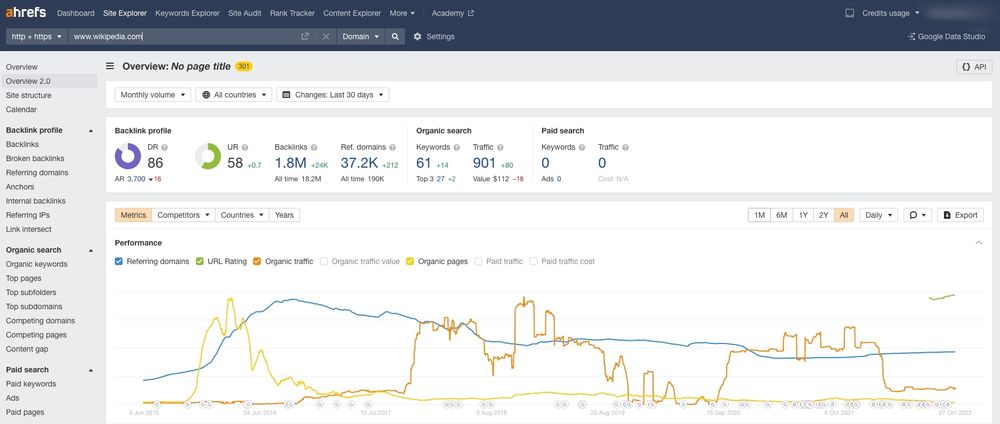1000x424 pixels.
Task: Click the Export button
Action: coord(960,215)
